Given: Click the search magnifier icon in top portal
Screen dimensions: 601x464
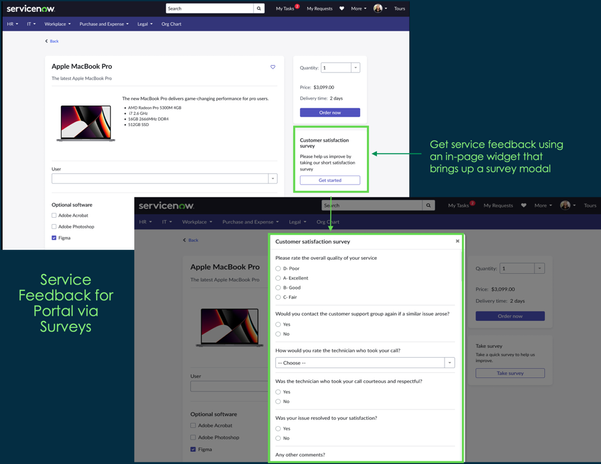Looking at the screenshot, I should [x=259, y=8].
